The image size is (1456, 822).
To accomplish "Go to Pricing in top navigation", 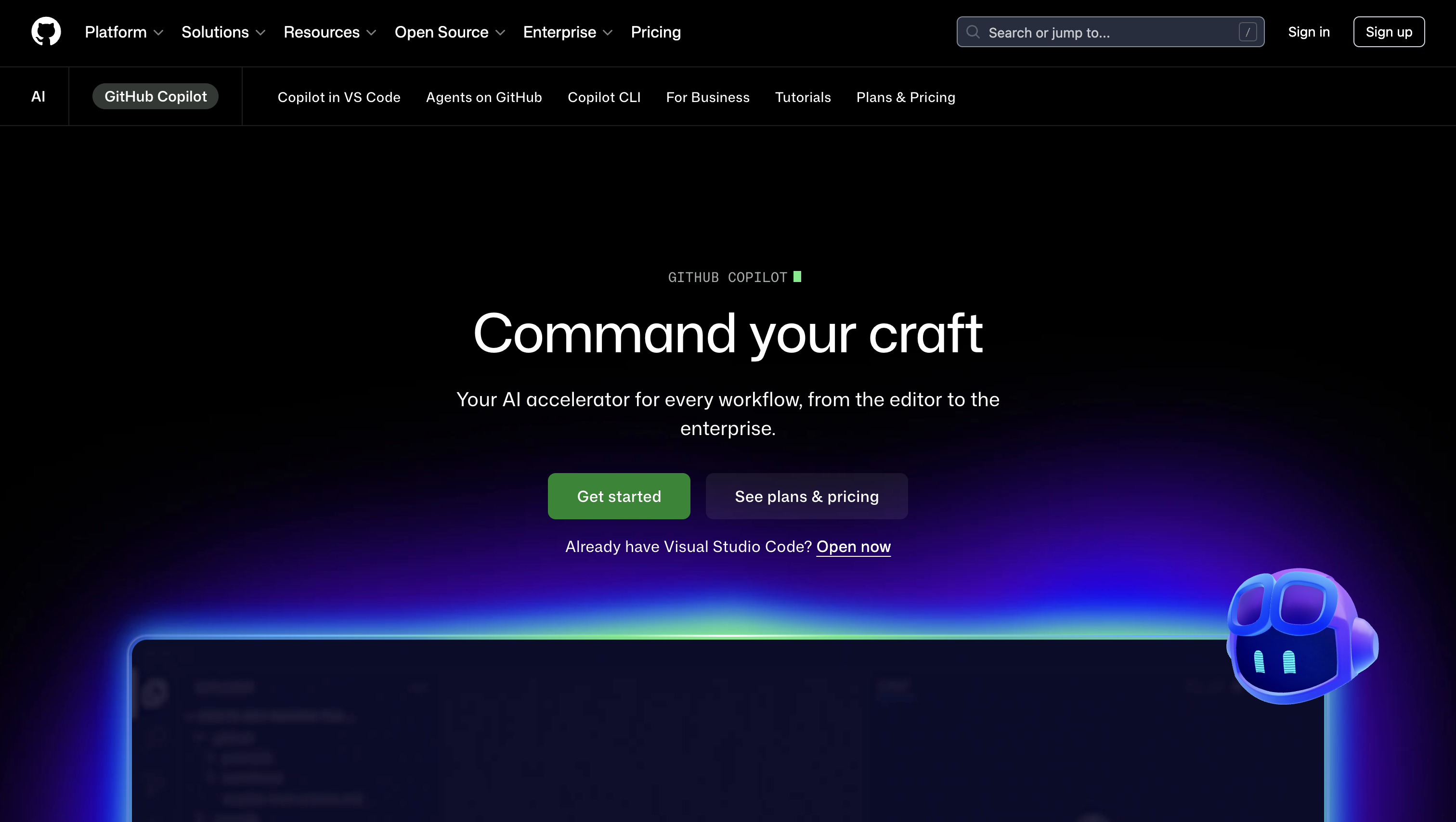I will (x=656, y=32).
